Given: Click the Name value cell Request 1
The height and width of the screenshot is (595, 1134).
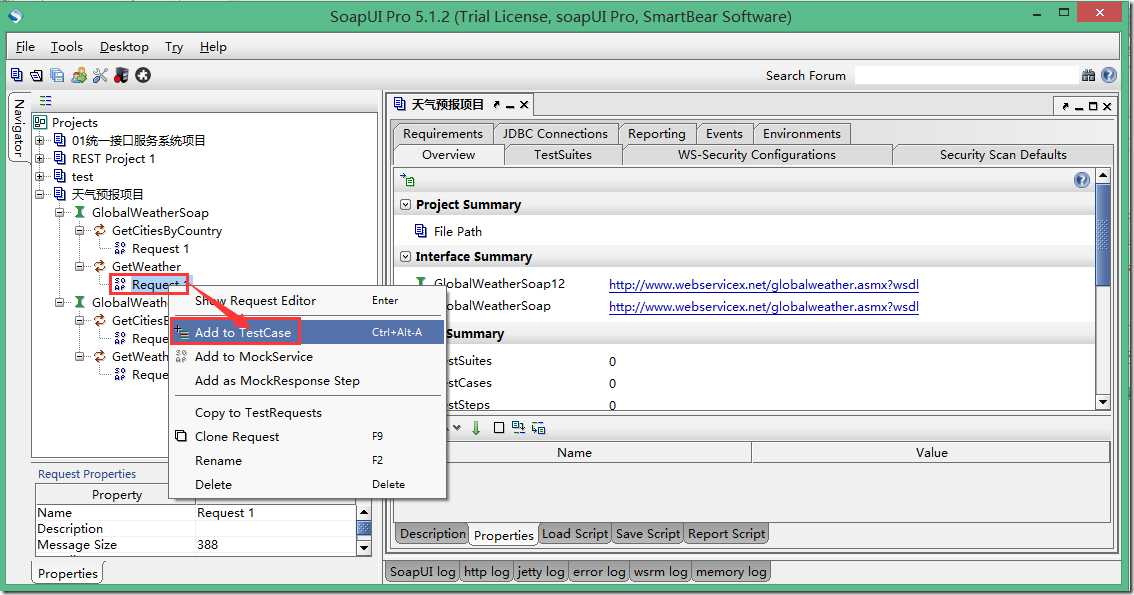Looking at the screenshot, I should click(x=276, y=513).
